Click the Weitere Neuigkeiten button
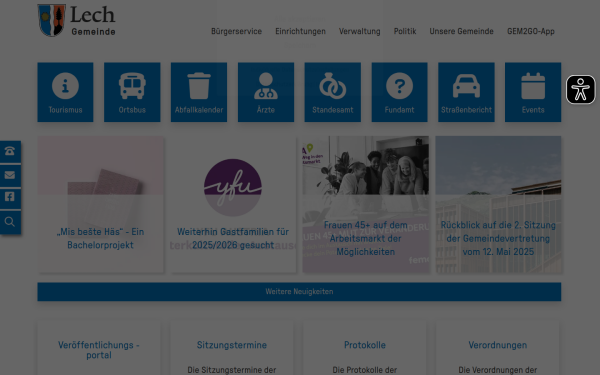This screenshot has width=600, height=375. tap(299, 292)
